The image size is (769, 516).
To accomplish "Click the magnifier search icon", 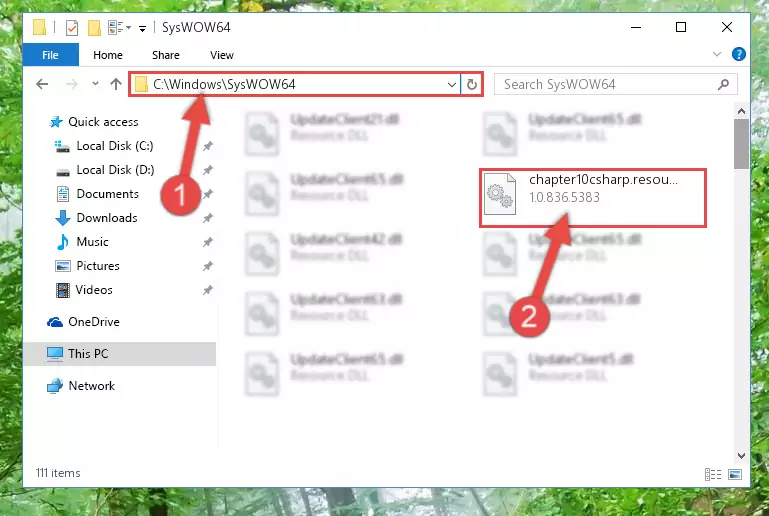I will 723,84.
